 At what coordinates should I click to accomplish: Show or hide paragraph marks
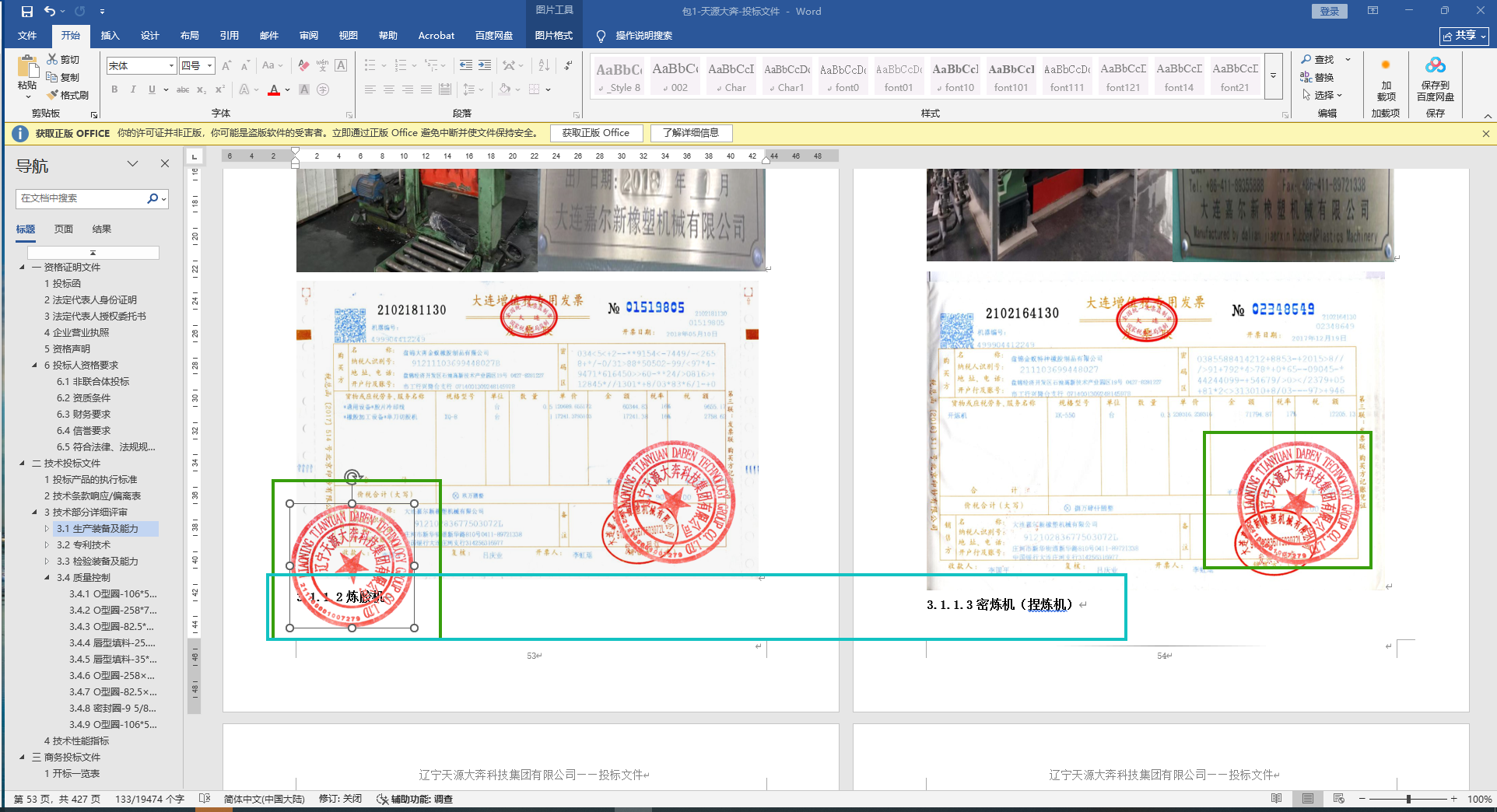[x=569, y=66]
